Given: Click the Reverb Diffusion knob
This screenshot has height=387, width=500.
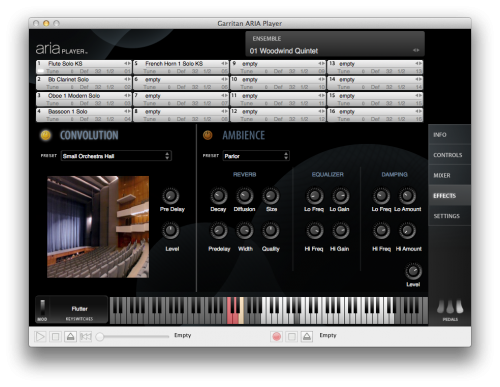Looking at the screenshot, I should tap(245, 196).
